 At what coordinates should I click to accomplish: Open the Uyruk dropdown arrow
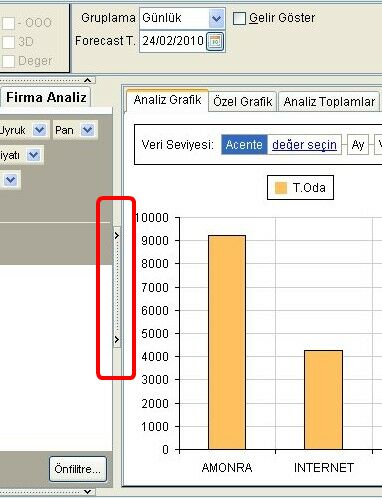point(40,130)
